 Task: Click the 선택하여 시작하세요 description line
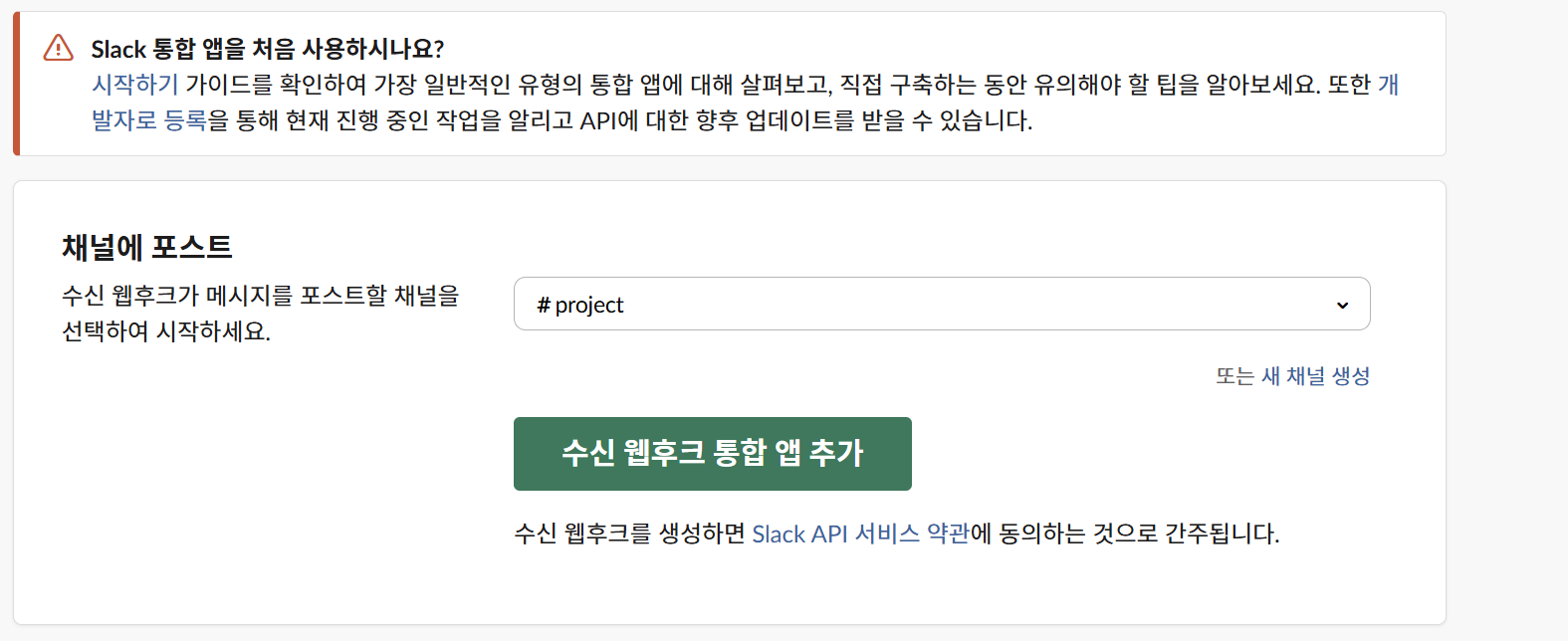tap(166, 331)
